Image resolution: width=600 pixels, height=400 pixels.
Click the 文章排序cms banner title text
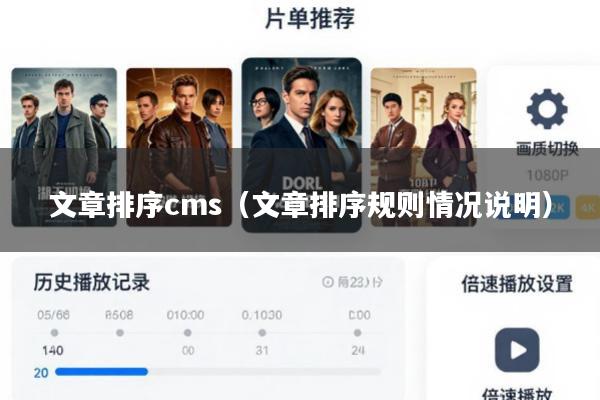pyautogui.click(x=136, y=206)
